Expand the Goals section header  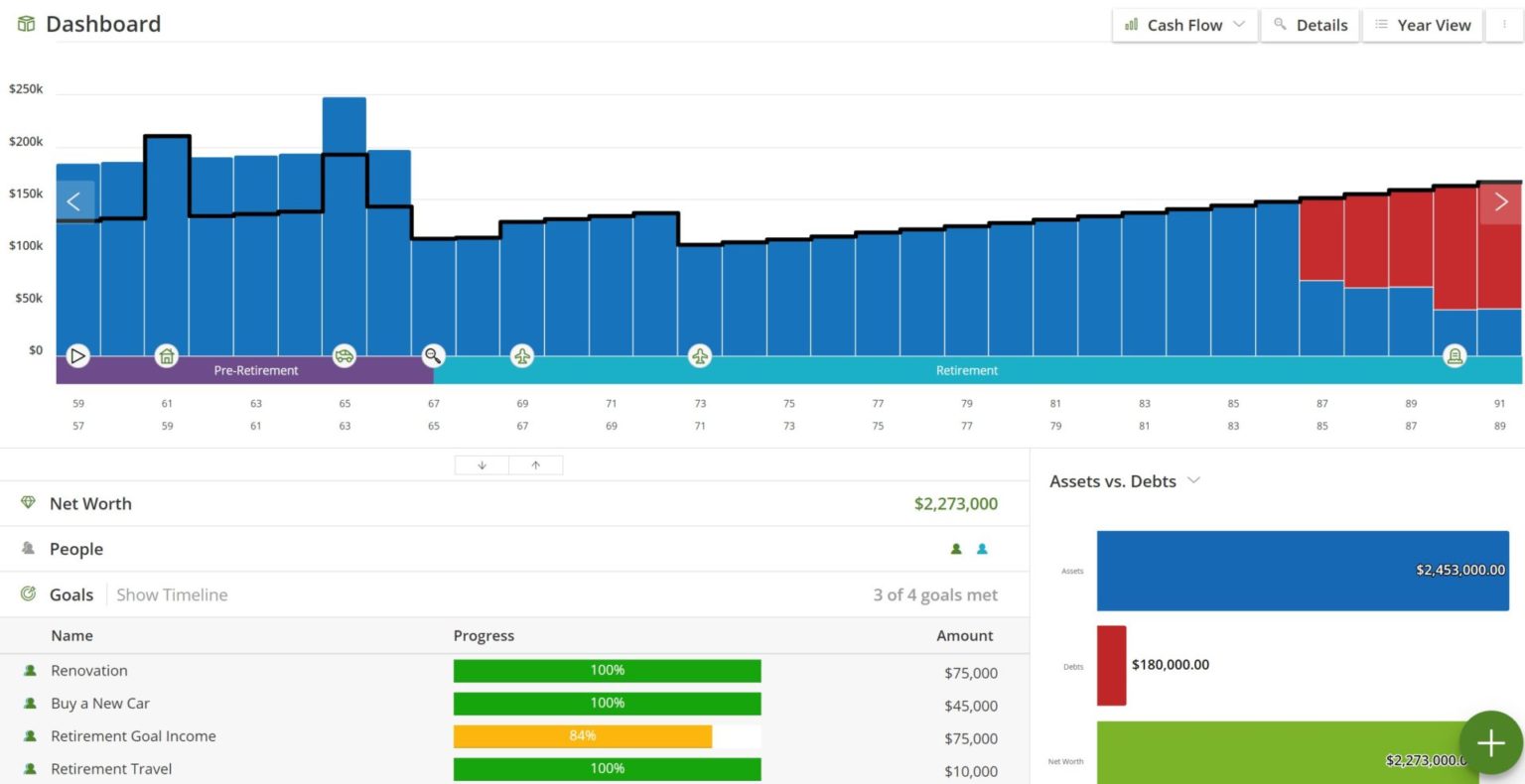(514, 594)
